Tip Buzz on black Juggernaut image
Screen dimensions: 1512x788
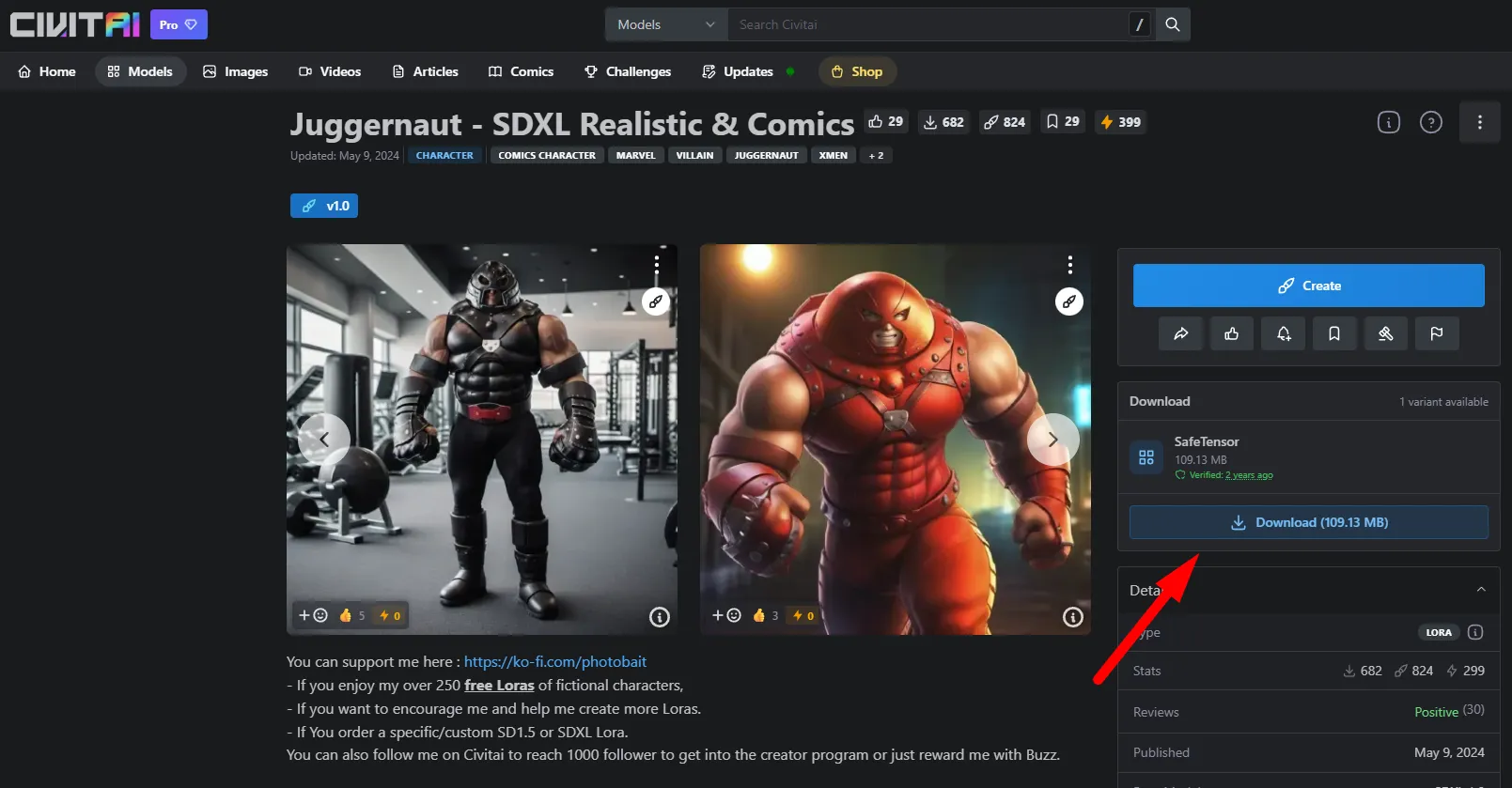click(390, 615)
